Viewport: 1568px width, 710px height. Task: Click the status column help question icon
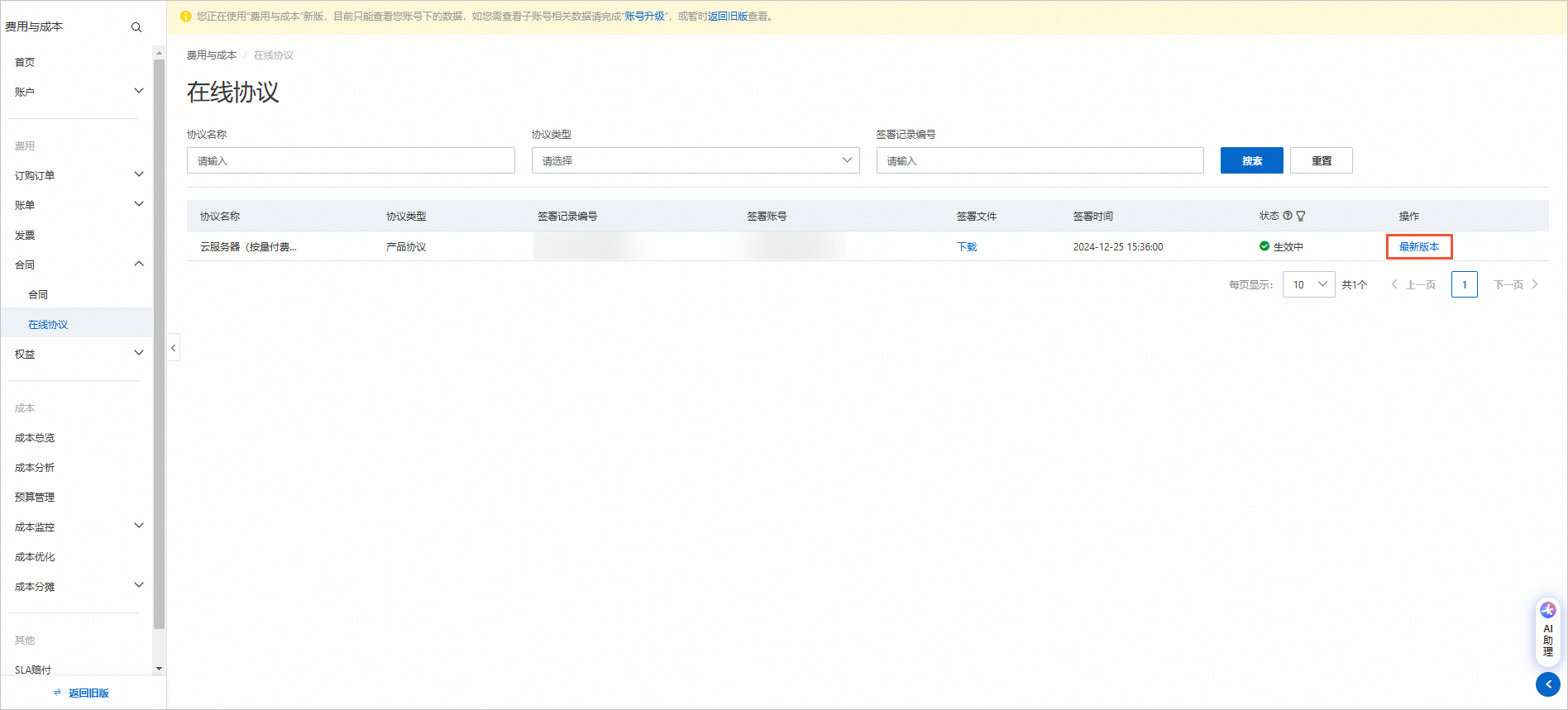(1288, 216)
